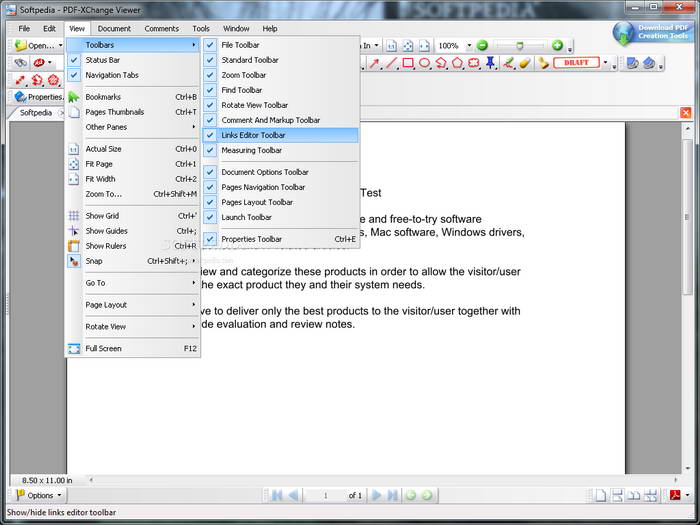The height and width of the screenshot is (525, 700).
Task: Uncheck File Toolbar in submenu
Action: coord(281,45)
